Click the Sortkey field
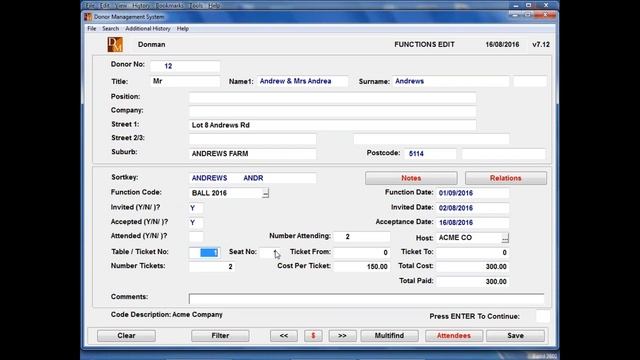 252,178
